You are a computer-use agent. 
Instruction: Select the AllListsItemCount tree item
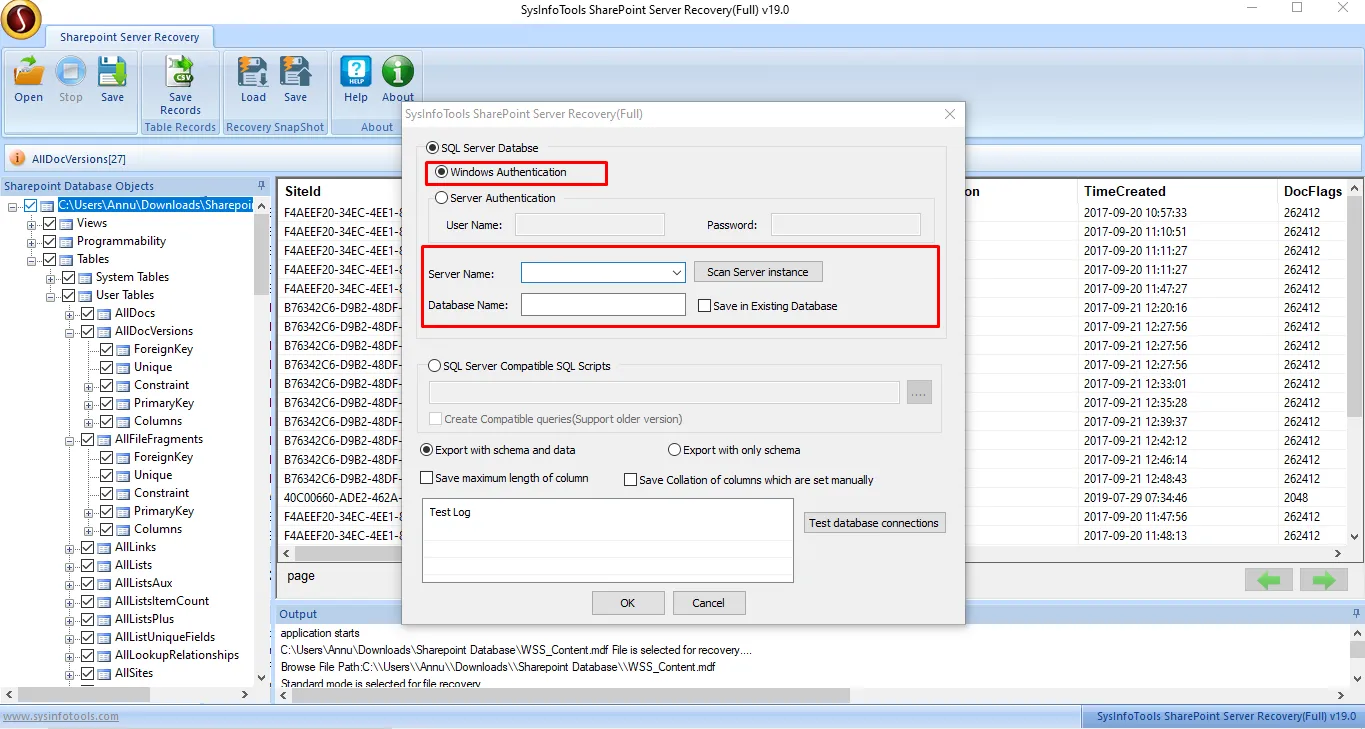[x=162, y=601]
